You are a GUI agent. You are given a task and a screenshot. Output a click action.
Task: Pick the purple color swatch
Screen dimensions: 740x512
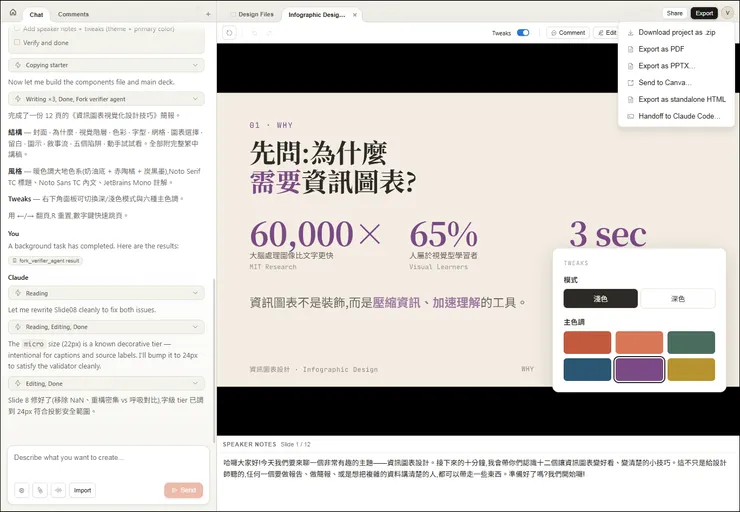pos(639,369)
